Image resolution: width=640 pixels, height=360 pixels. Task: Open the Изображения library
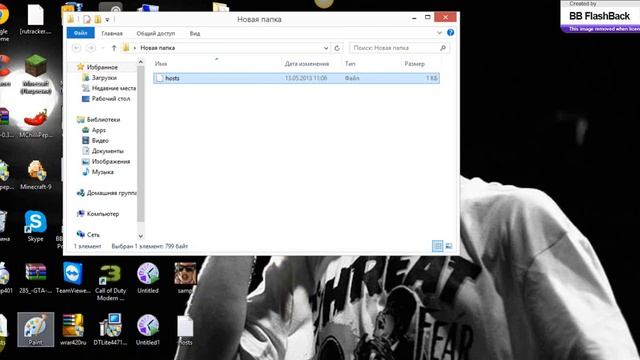click(x=111, y=162)
